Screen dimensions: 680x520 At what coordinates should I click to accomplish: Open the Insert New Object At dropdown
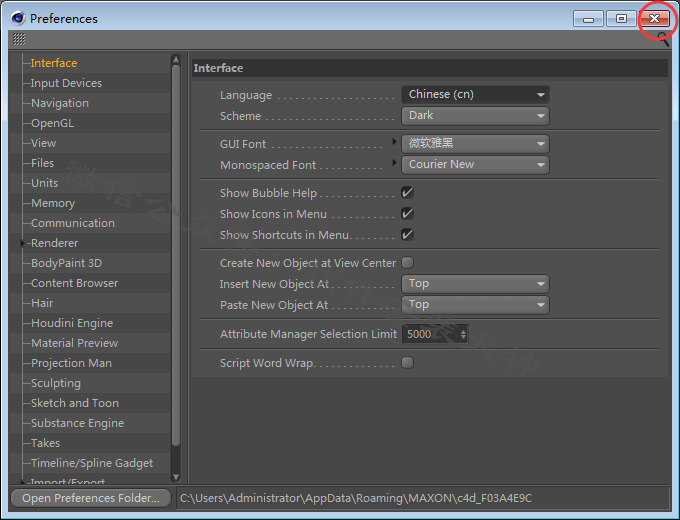click(x=475, y=284)
